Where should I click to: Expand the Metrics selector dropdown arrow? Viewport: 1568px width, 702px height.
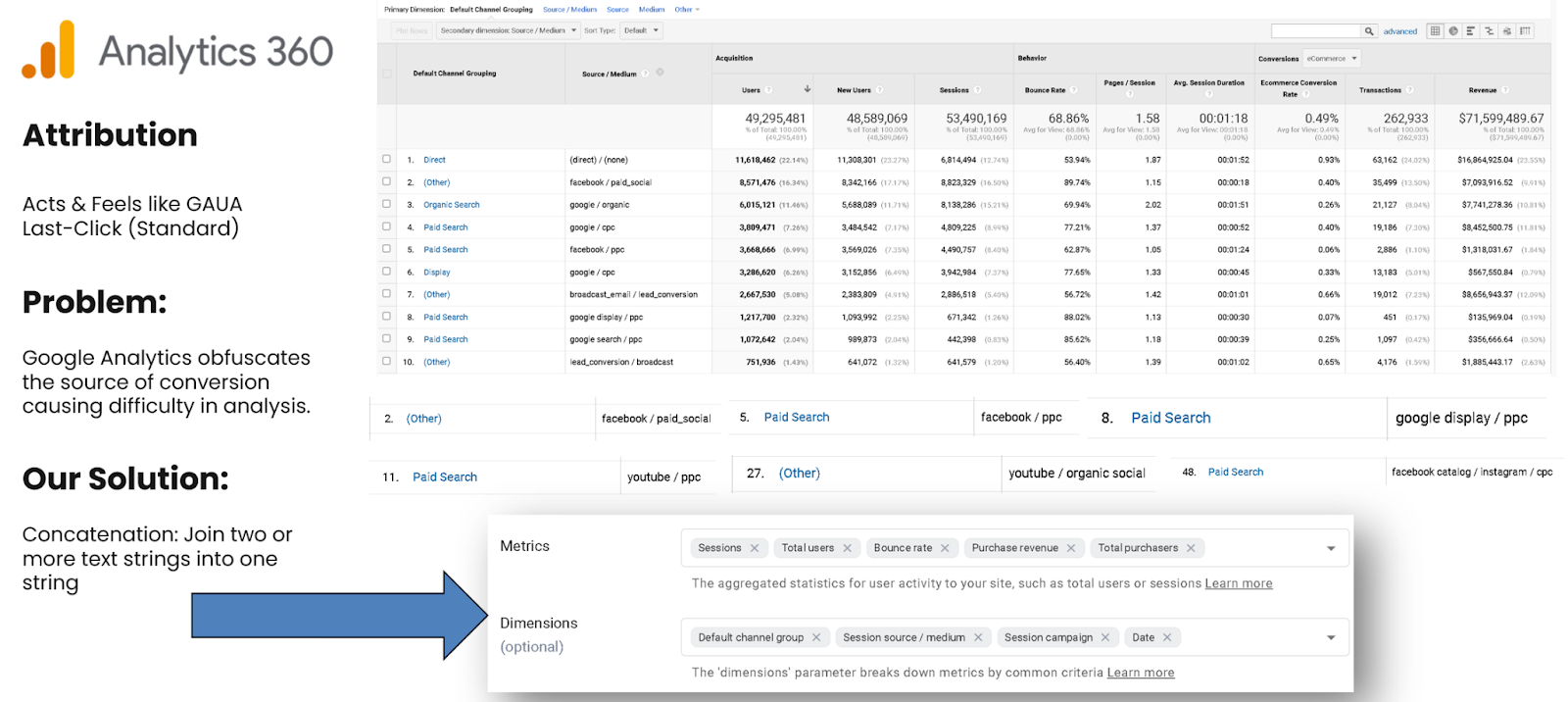click(1331, 548)
